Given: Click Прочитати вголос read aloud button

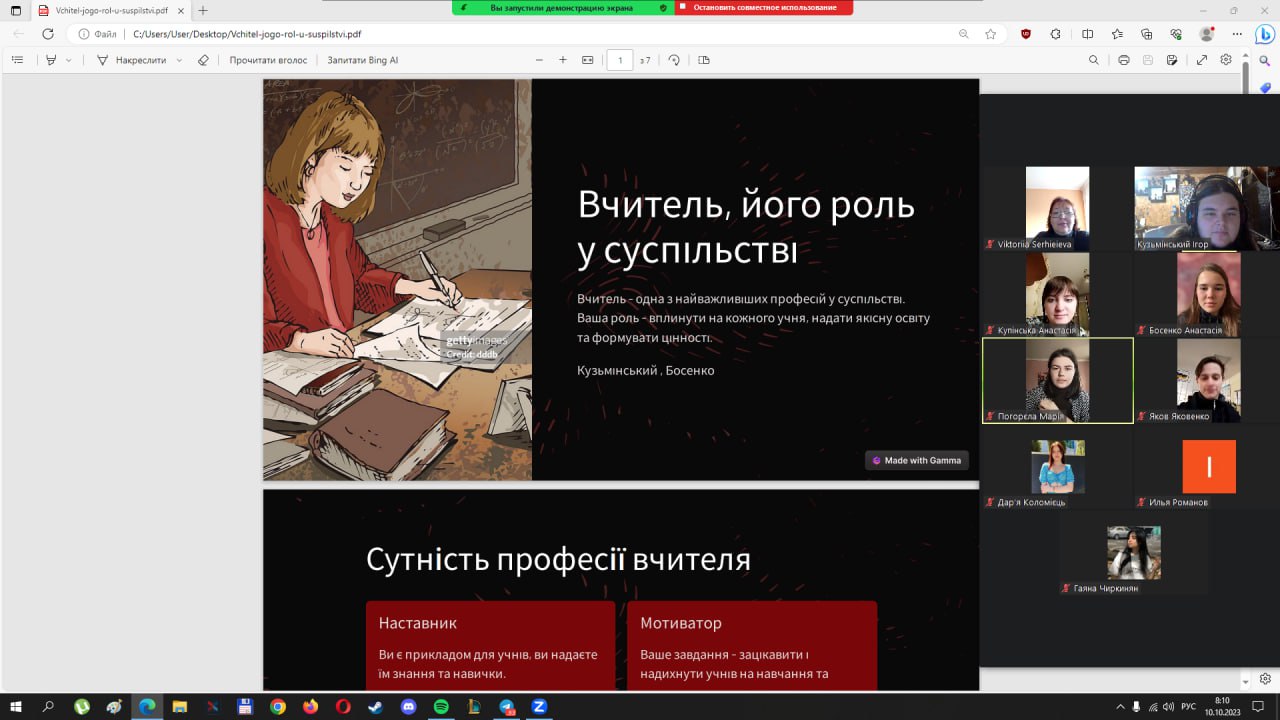Looking at the screenshot, I should click(x=268, y=60).
